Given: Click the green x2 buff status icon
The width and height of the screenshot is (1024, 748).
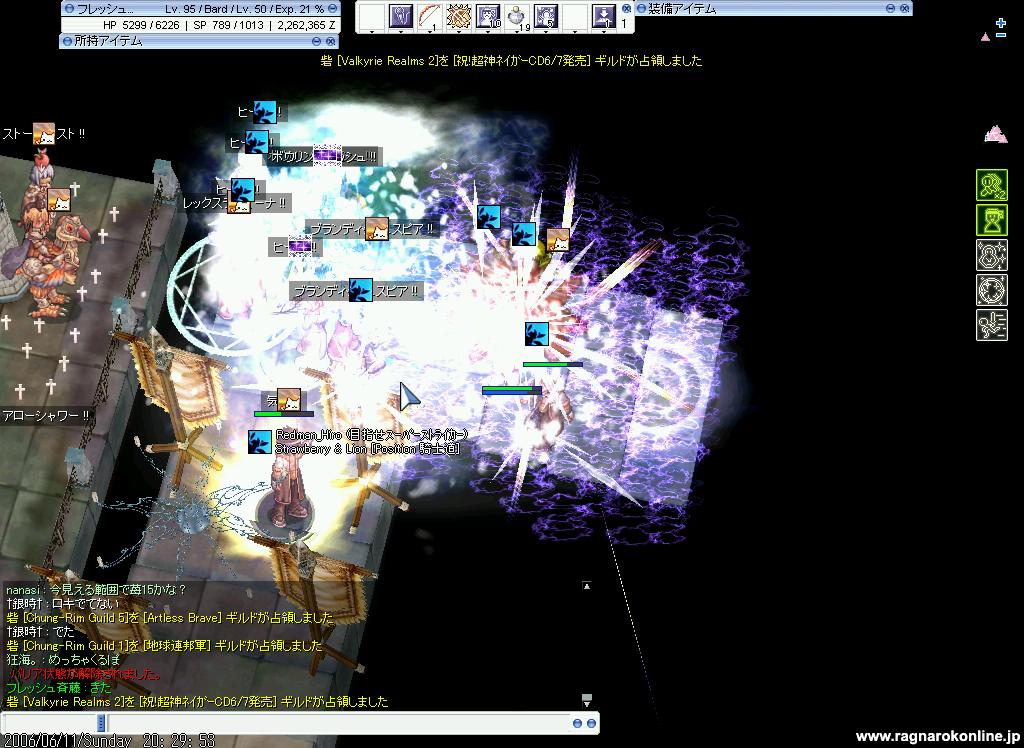Looking at the screenshot, I should click(x=991, y=185).
